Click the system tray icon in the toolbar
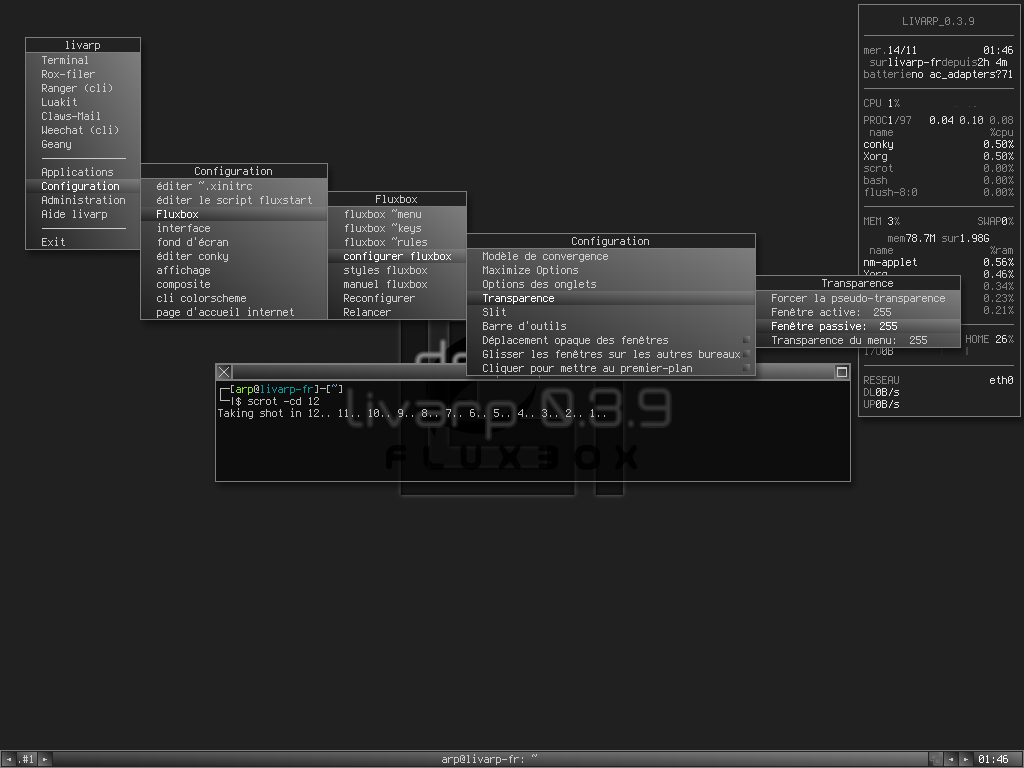Viewport: 1024px width, 768px height. (x=935, y=759)
